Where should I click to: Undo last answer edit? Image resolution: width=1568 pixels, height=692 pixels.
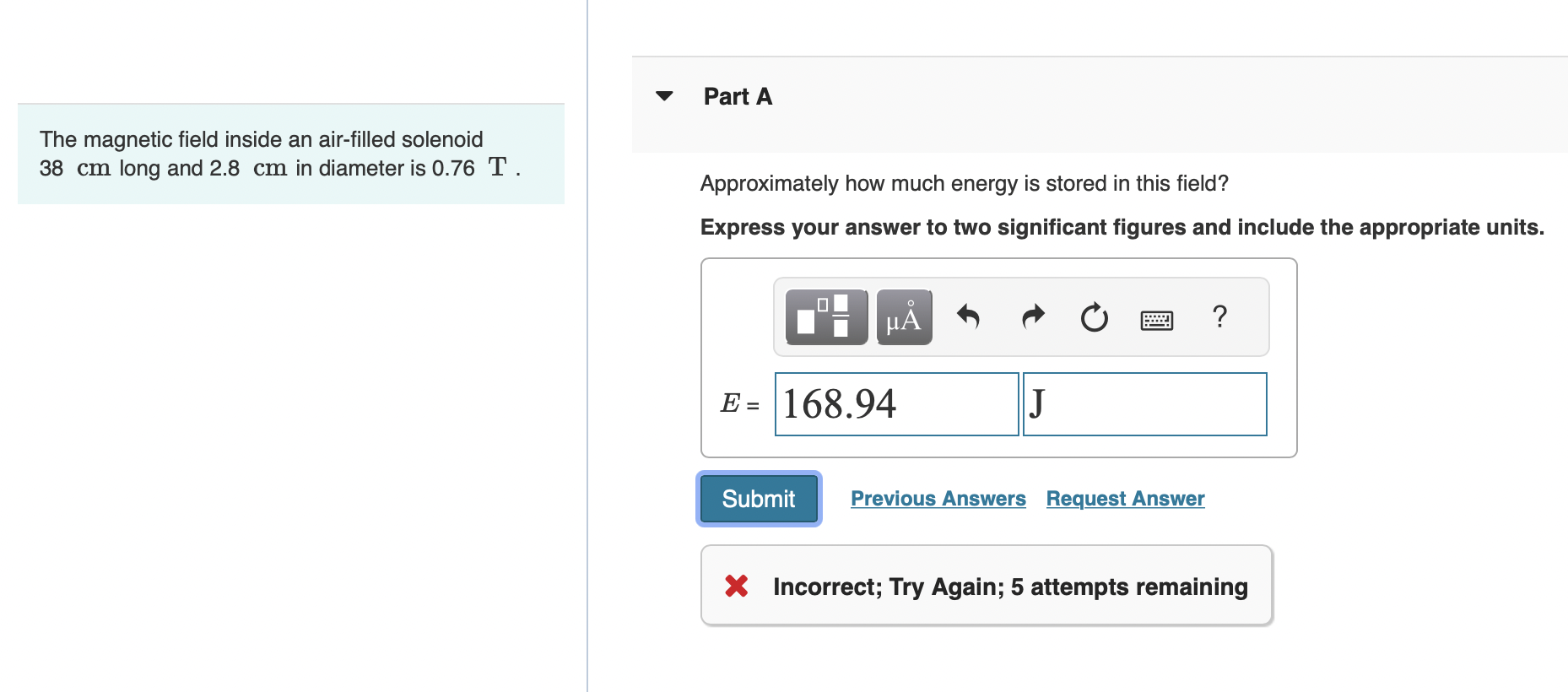[x=968, y=316]
